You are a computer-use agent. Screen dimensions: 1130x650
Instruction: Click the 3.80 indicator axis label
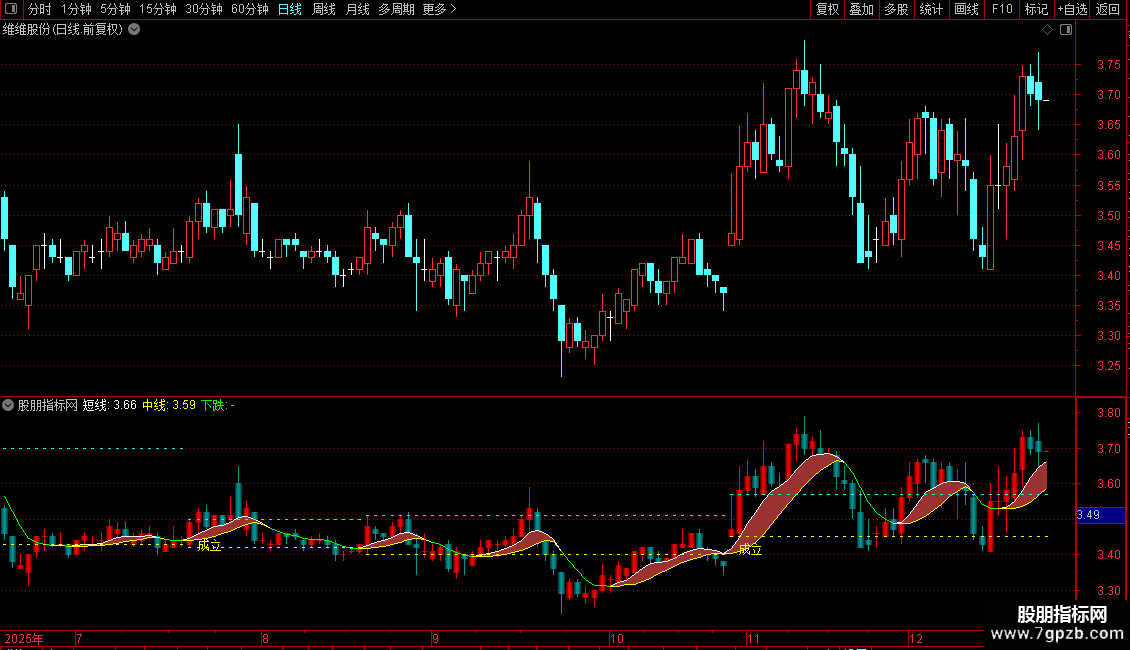[x=1108, y=413]
